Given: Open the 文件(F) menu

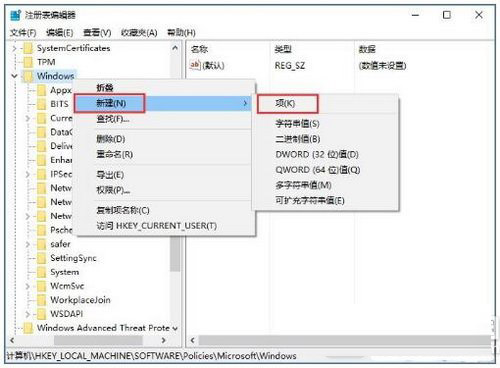Looking at the screenshot, I should [23, 33].
